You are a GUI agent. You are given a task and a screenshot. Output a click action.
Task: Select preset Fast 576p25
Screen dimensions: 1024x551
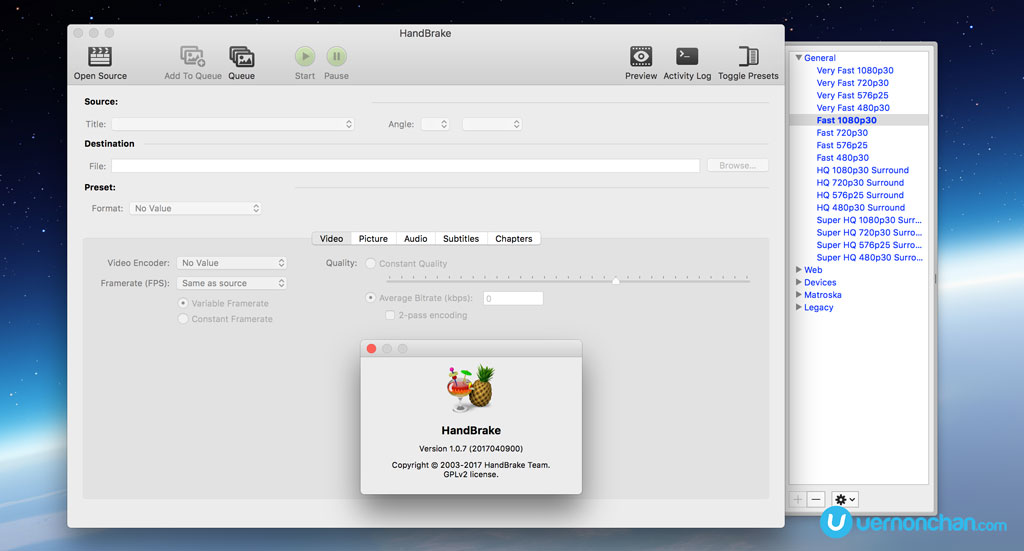[842, 145]
